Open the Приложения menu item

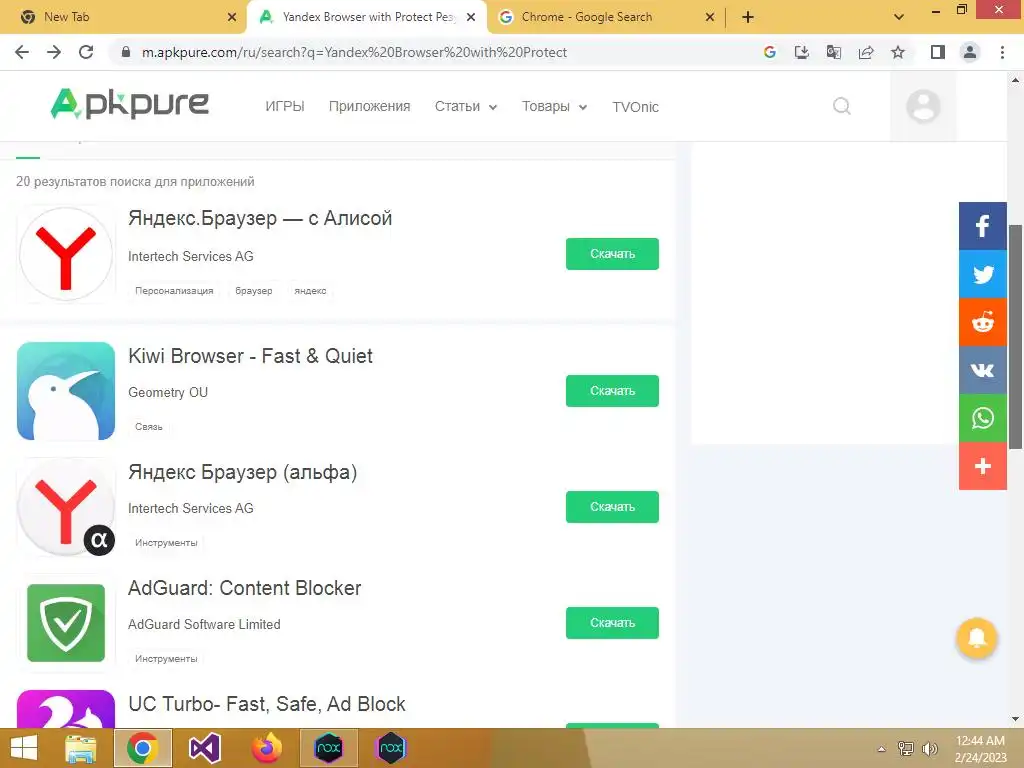coord(370,106)
